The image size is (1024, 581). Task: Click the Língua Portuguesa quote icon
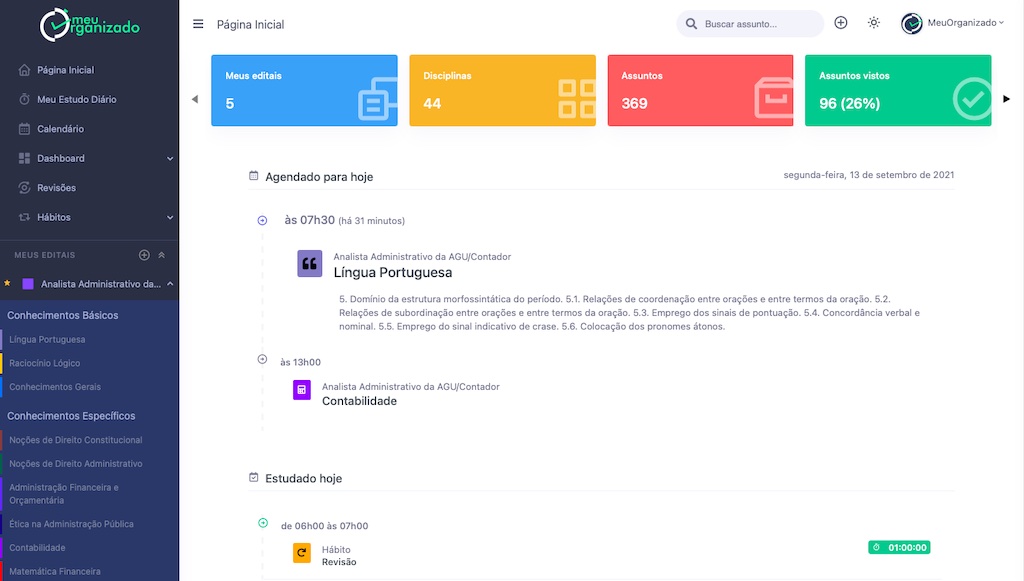(310, 264)
